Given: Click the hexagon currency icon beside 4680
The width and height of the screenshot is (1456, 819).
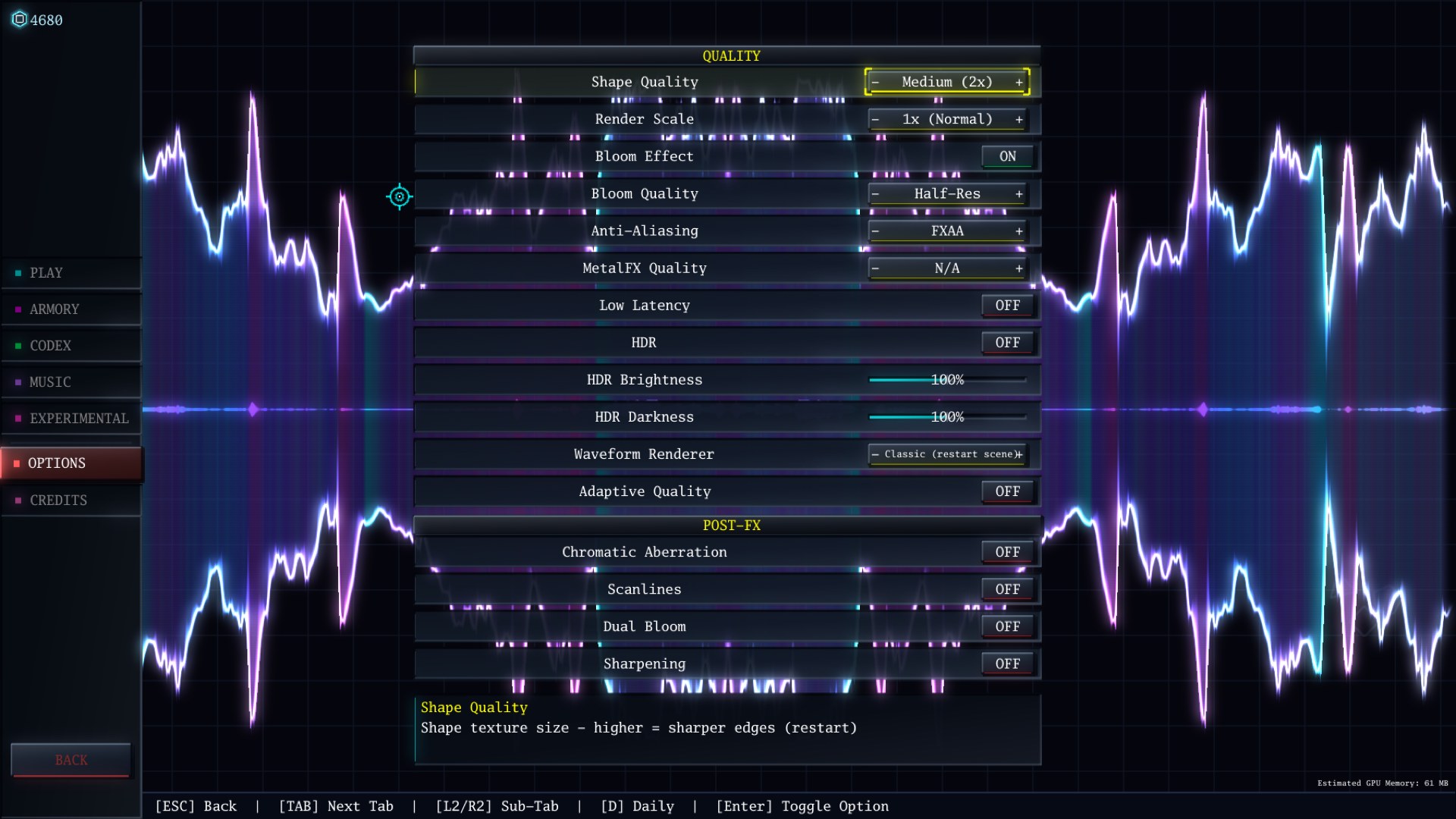Looking at the screenshot, I should point(20,19).
